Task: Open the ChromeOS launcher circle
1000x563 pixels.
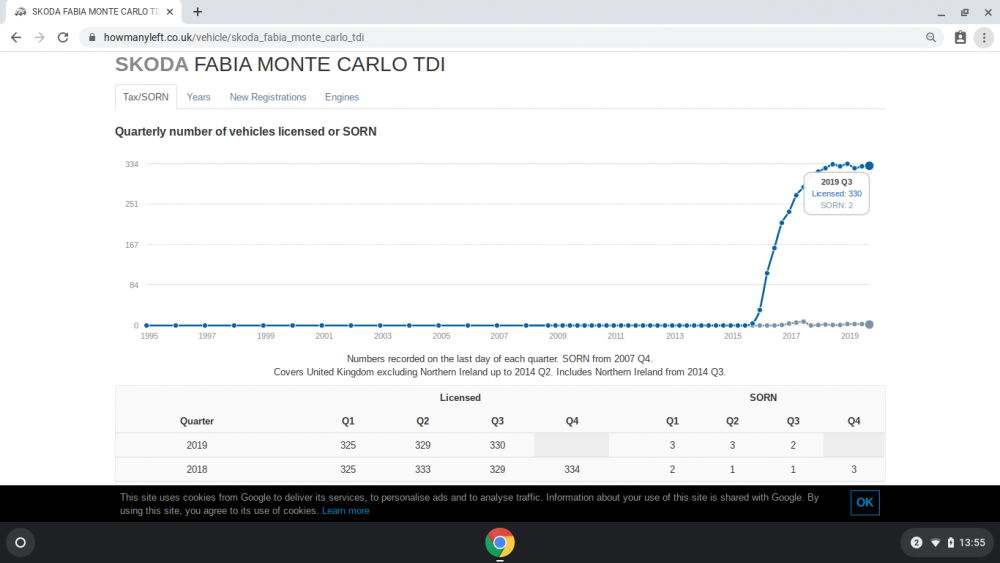Action: pos(20,543)
